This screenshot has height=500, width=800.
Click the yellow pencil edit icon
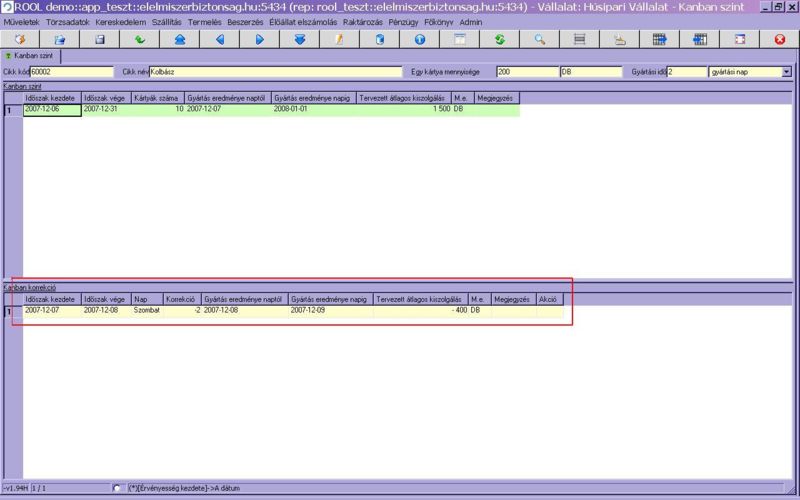[340, 39]
